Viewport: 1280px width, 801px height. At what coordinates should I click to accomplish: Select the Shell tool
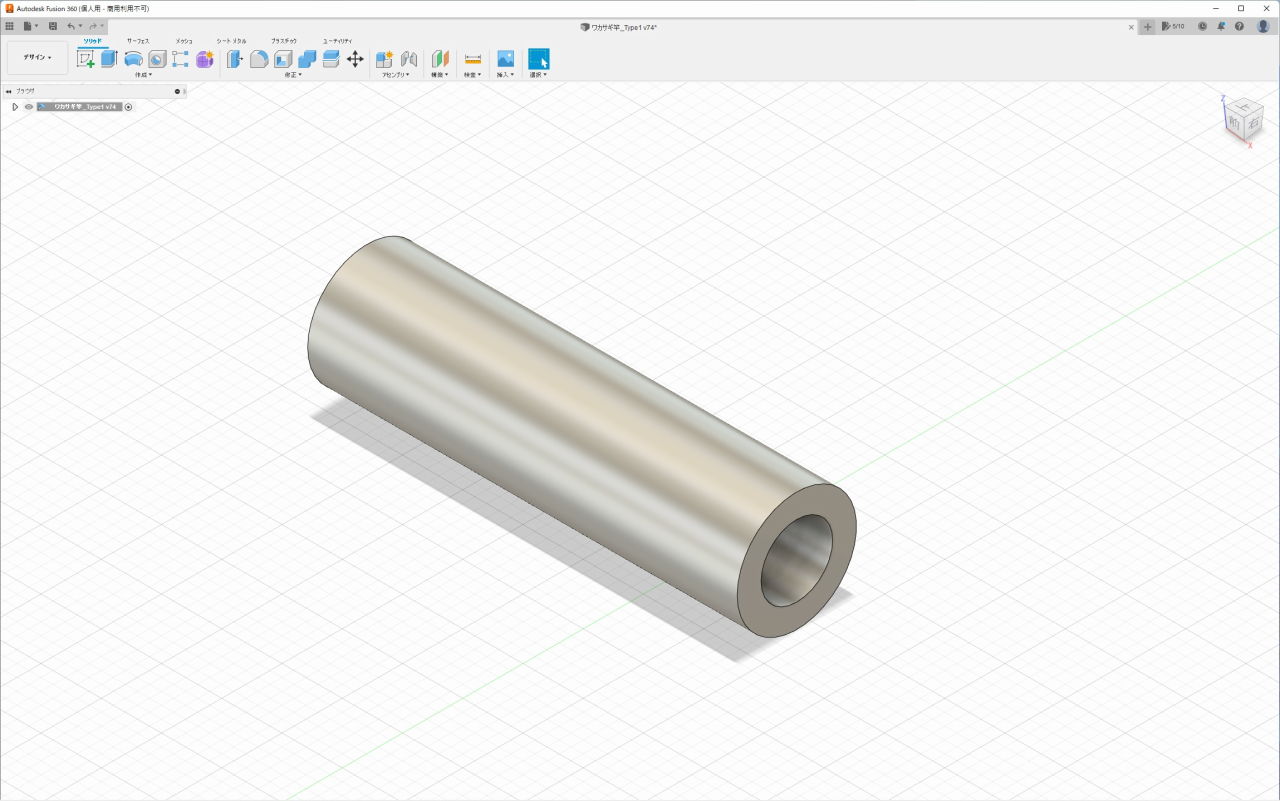click(x=283, y=59)
